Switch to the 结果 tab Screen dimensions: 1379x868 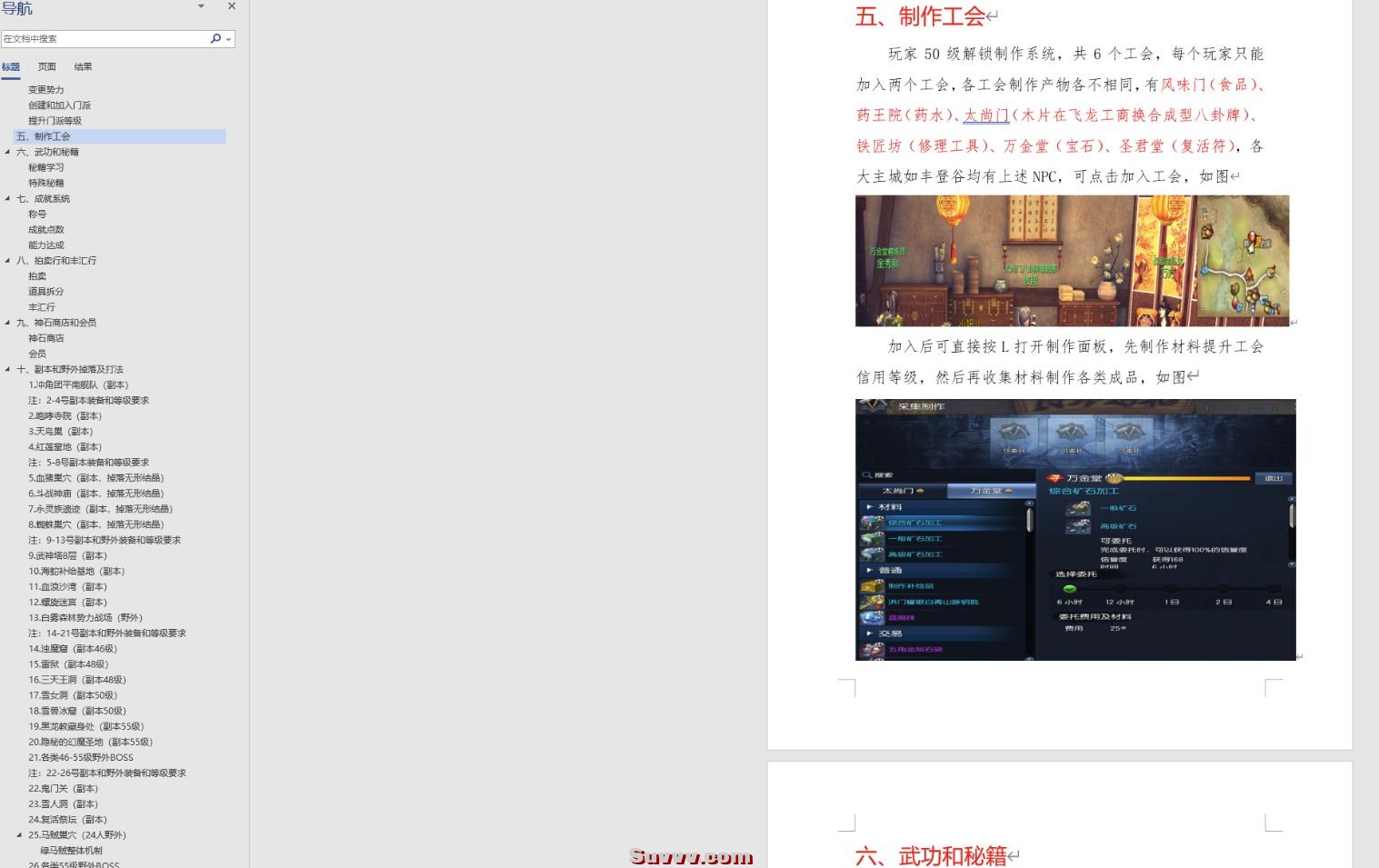click(x=84, y=66)
